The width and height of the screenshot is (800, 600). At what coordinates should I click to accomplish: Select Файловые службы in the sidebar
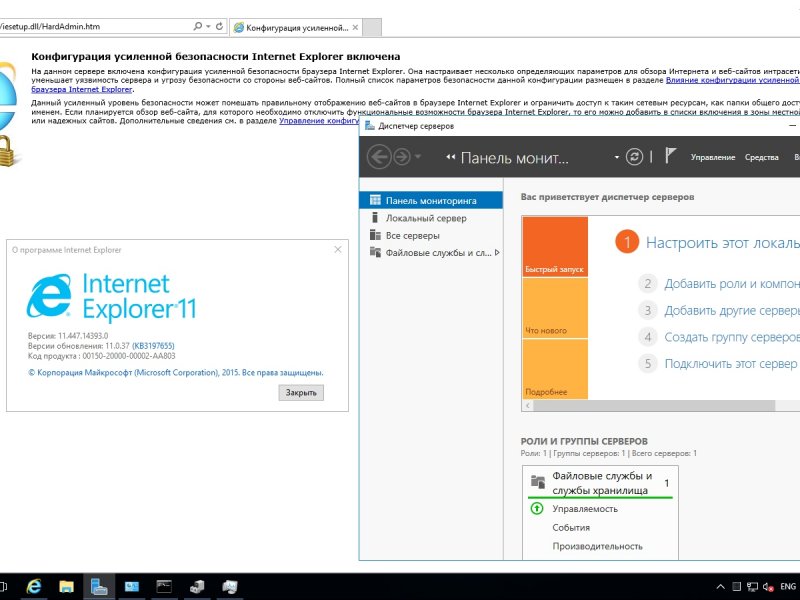click(431, 253)
